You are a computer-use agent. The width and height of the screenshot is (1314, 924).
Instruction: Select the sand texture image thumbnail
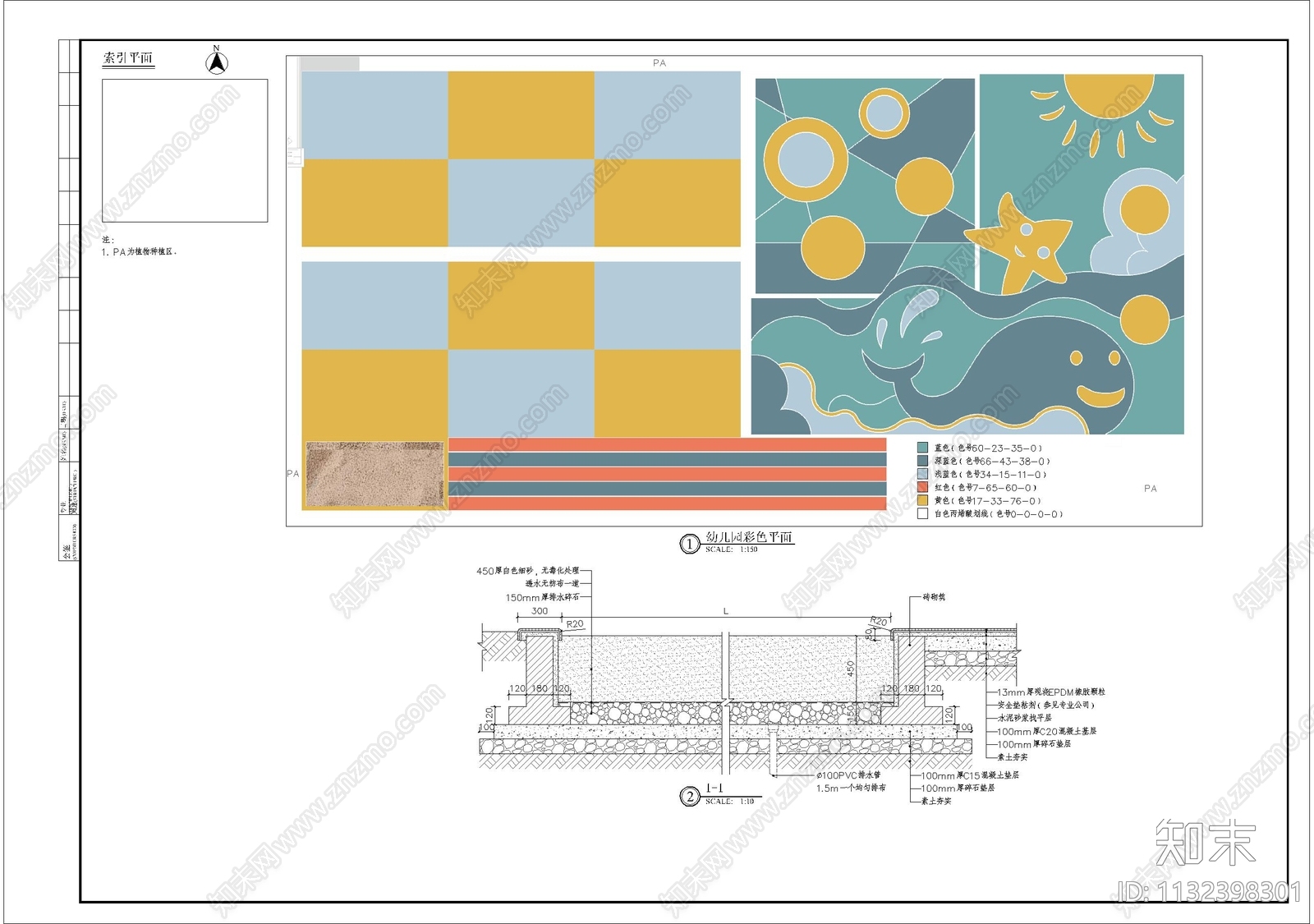click(374, 474)
